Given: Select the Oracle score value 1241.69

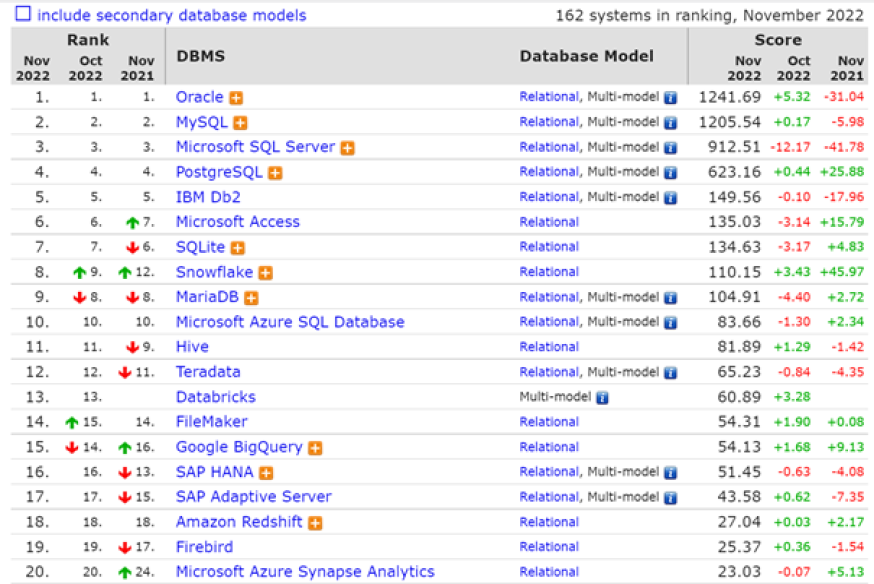Looking at the screenshot, I should (x=730, y=97).
